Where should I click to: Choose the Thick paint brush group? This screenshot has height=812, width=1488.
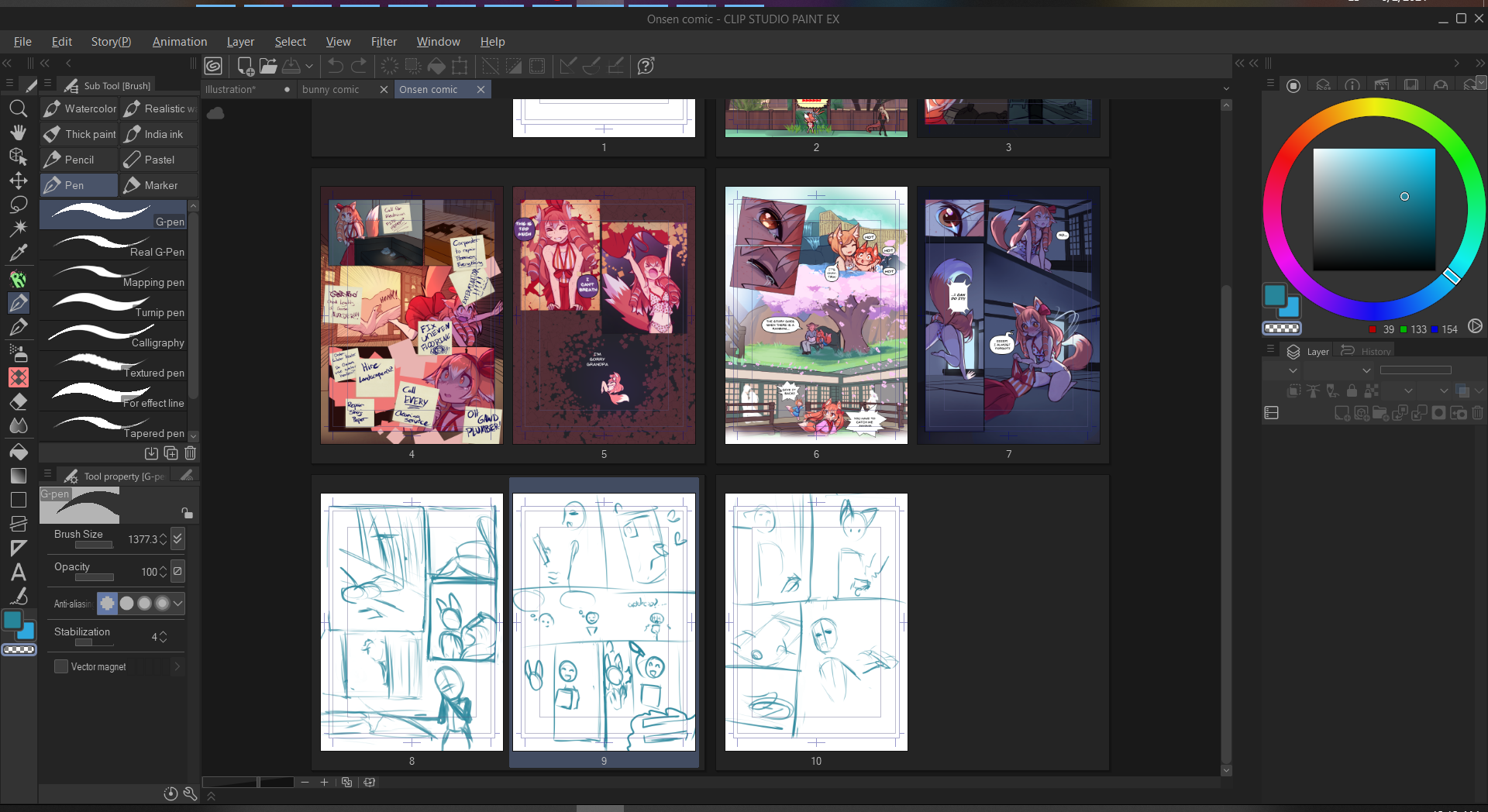click(x=79, y=134)
